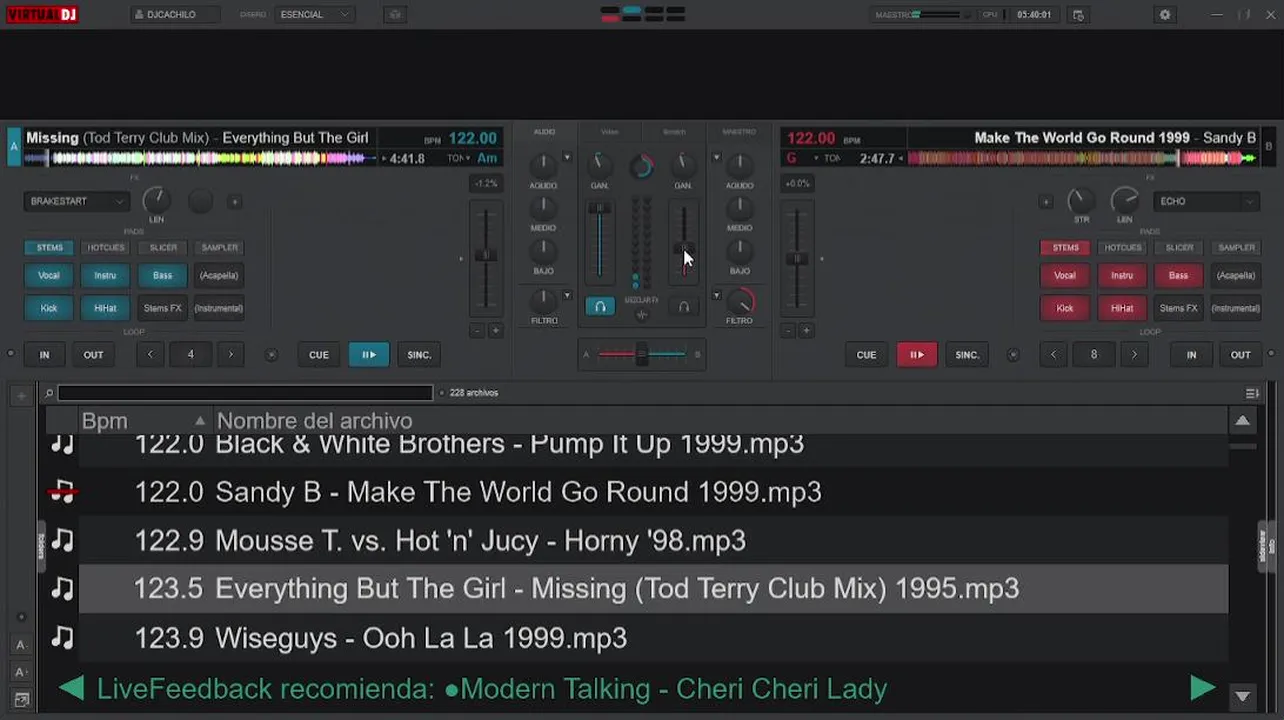The width and height of the screenshot is (1284, 720).
Task: Click deck B pitch plus button
Action: (807, 330)
